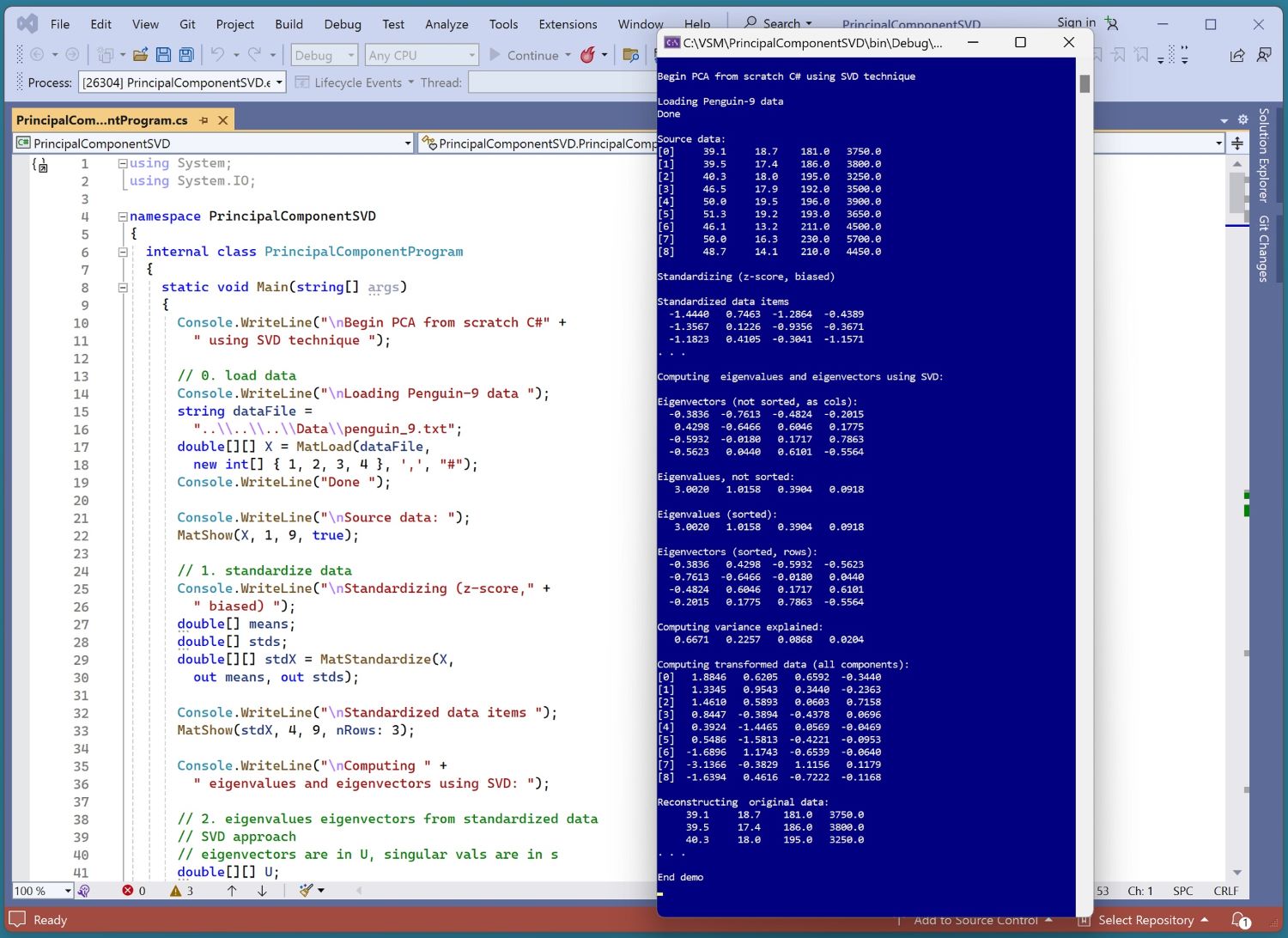Open the Solution Explorer side tab
Screen dimensions: 1288x938
pos(1263,155)
